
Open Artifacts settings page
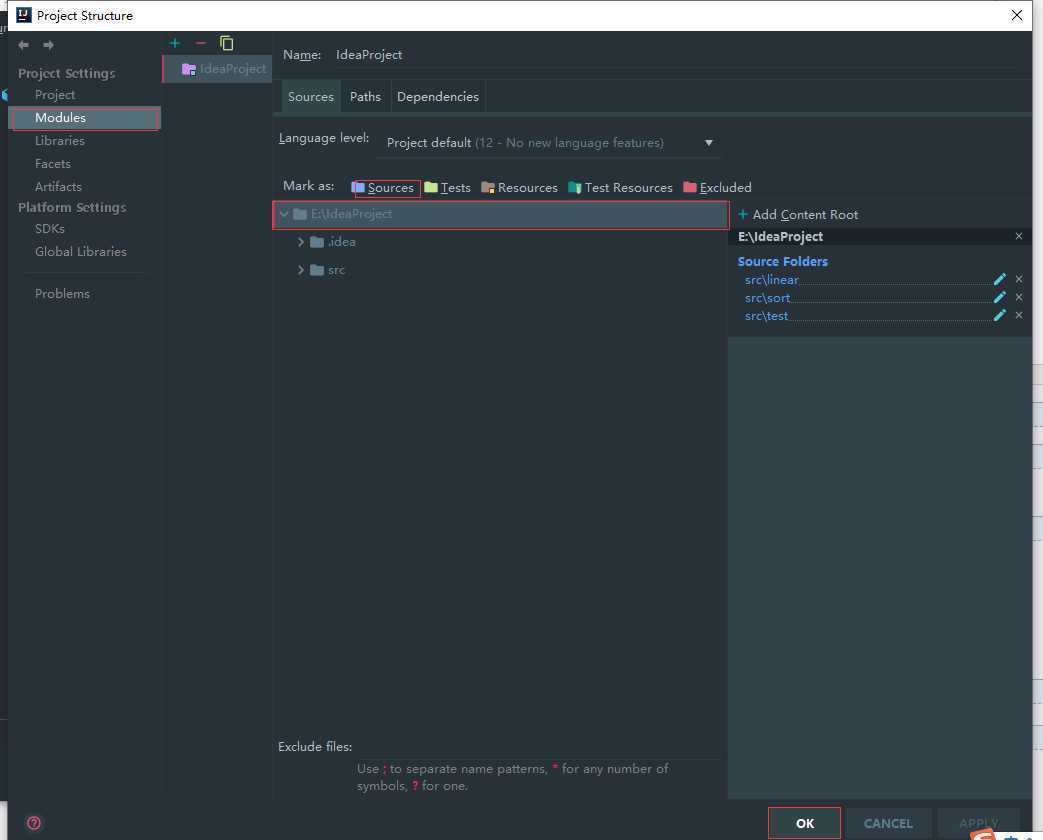click(59, 186)
